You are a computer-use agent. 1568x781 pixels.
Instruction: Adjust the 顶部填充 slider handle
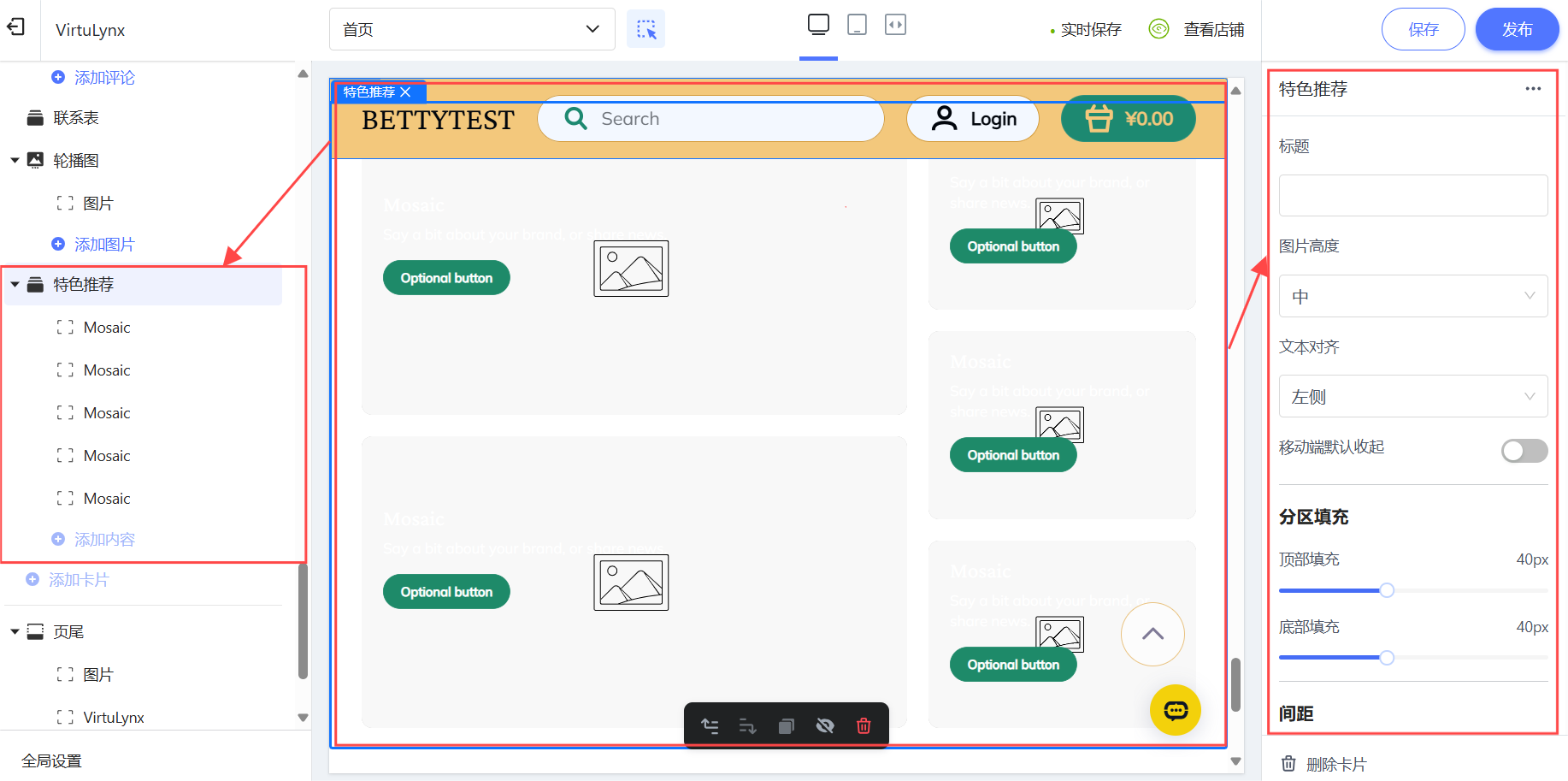tap(1387, 590)
